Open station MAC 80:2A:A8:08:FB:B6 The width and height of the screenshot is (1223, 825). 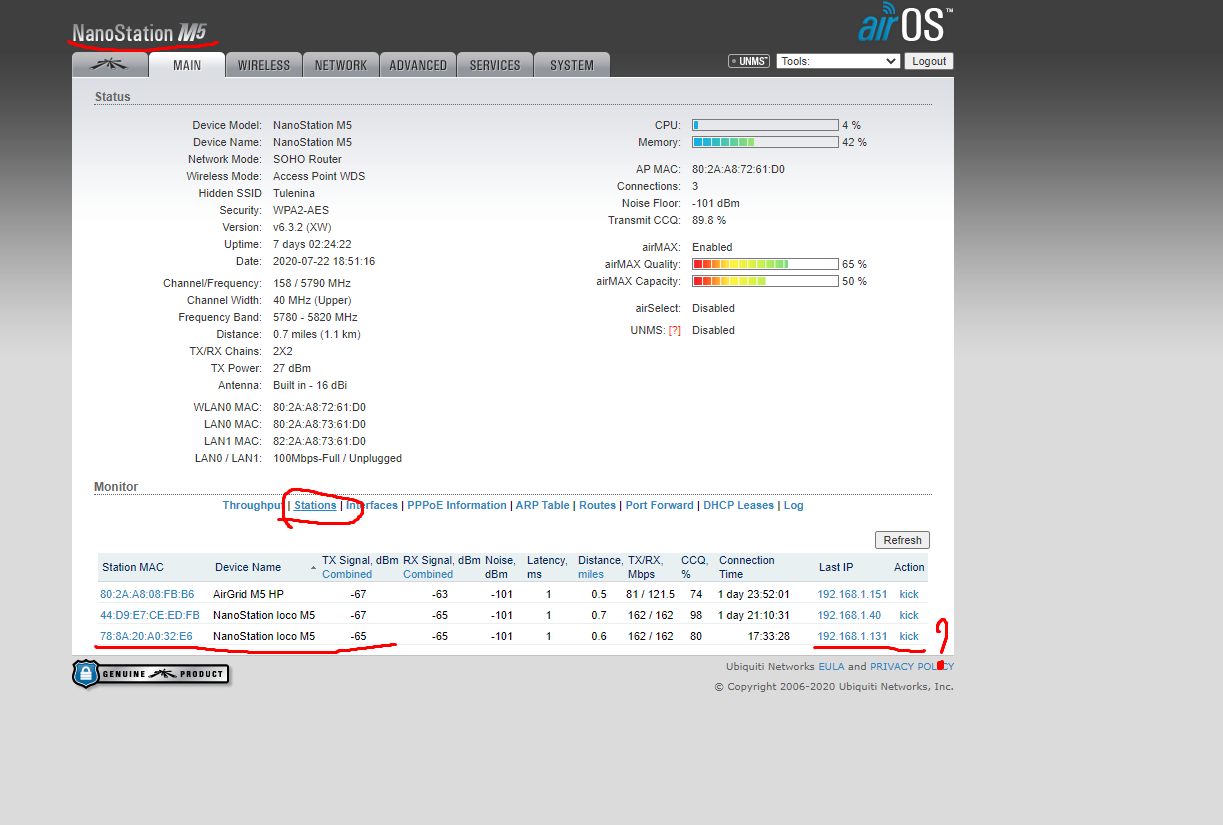pos(147,594)
